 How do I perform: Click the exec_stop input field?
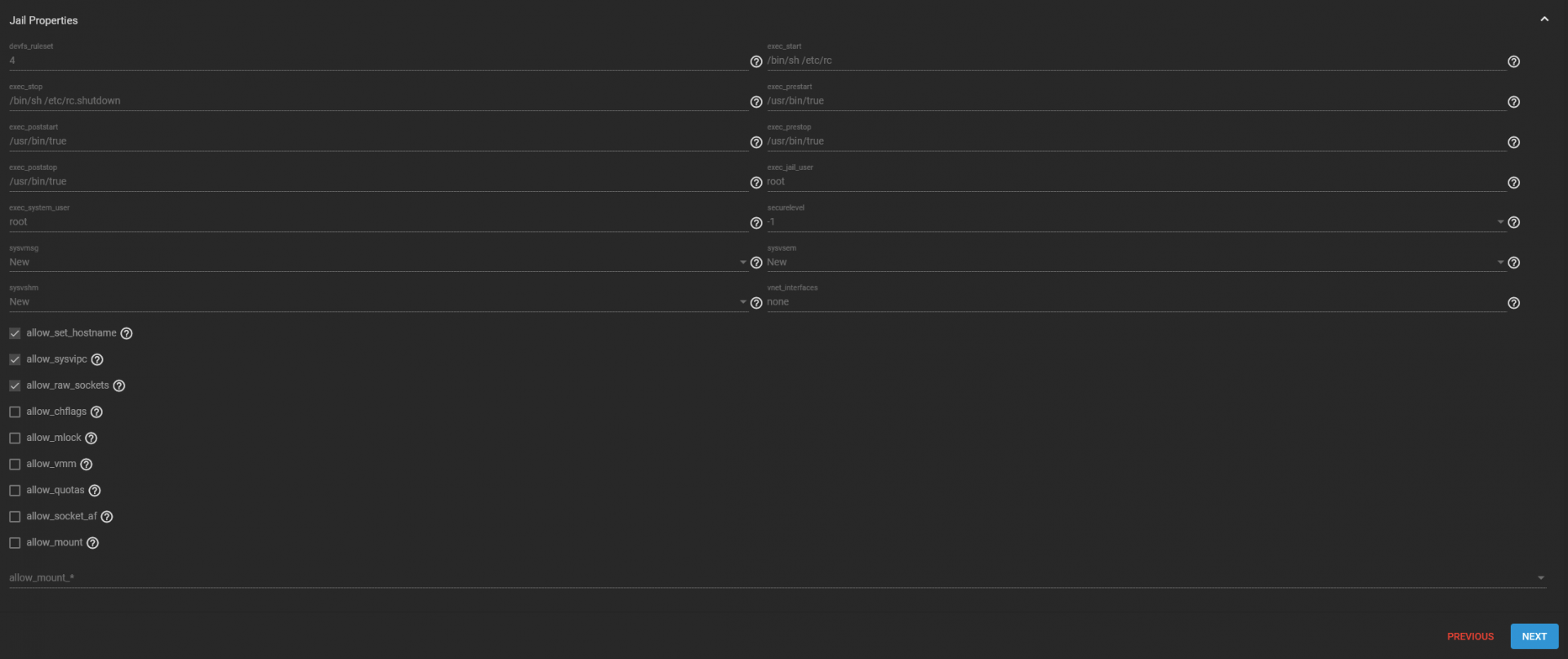click(378, 100)
